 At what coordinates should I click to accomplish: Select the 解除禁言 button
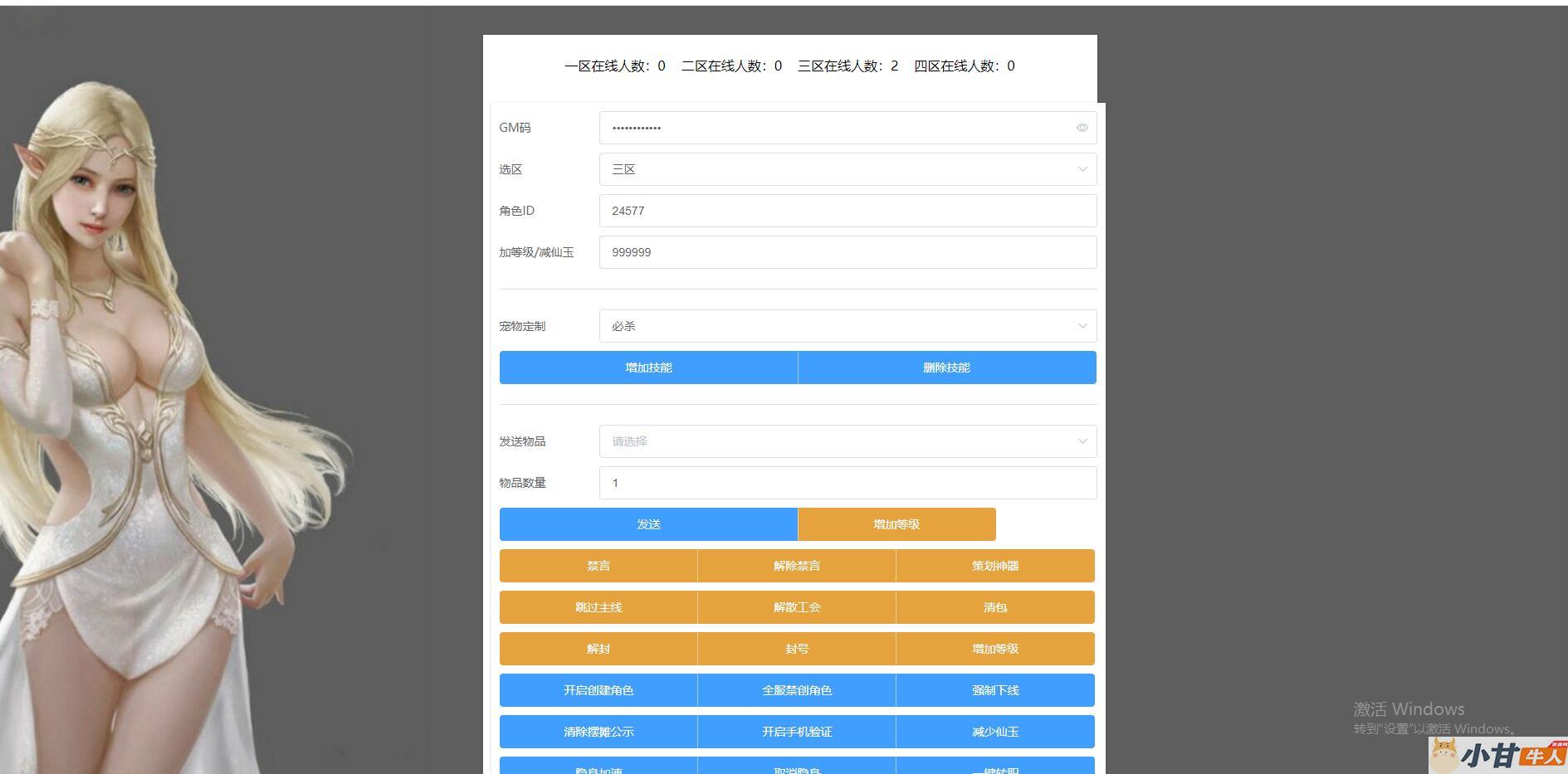(797, 566)
